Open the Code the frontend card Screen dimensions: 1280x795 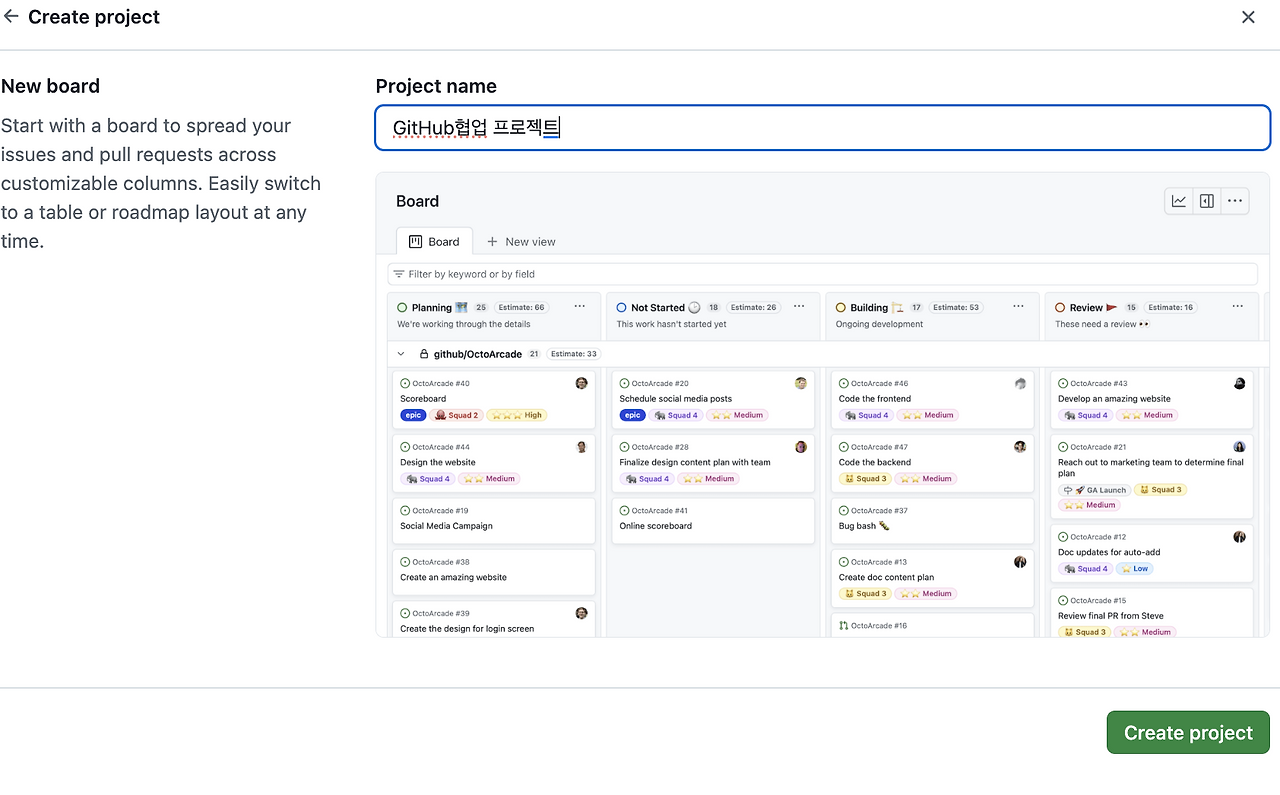(x=932, y=399)
